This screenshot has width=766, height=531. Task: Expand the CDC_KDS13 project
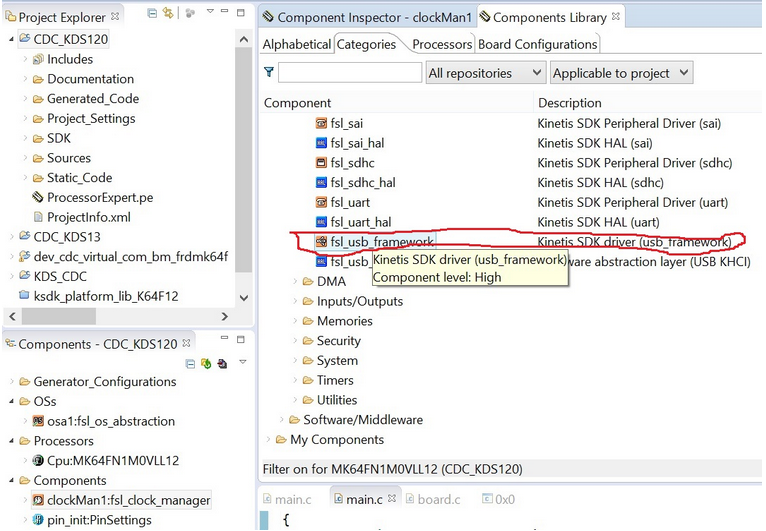tap(11, 237)
